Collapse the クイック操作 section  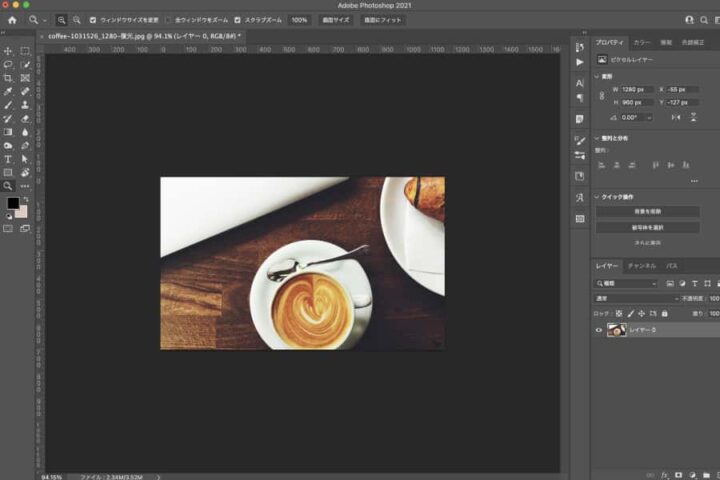coord(596,197)
